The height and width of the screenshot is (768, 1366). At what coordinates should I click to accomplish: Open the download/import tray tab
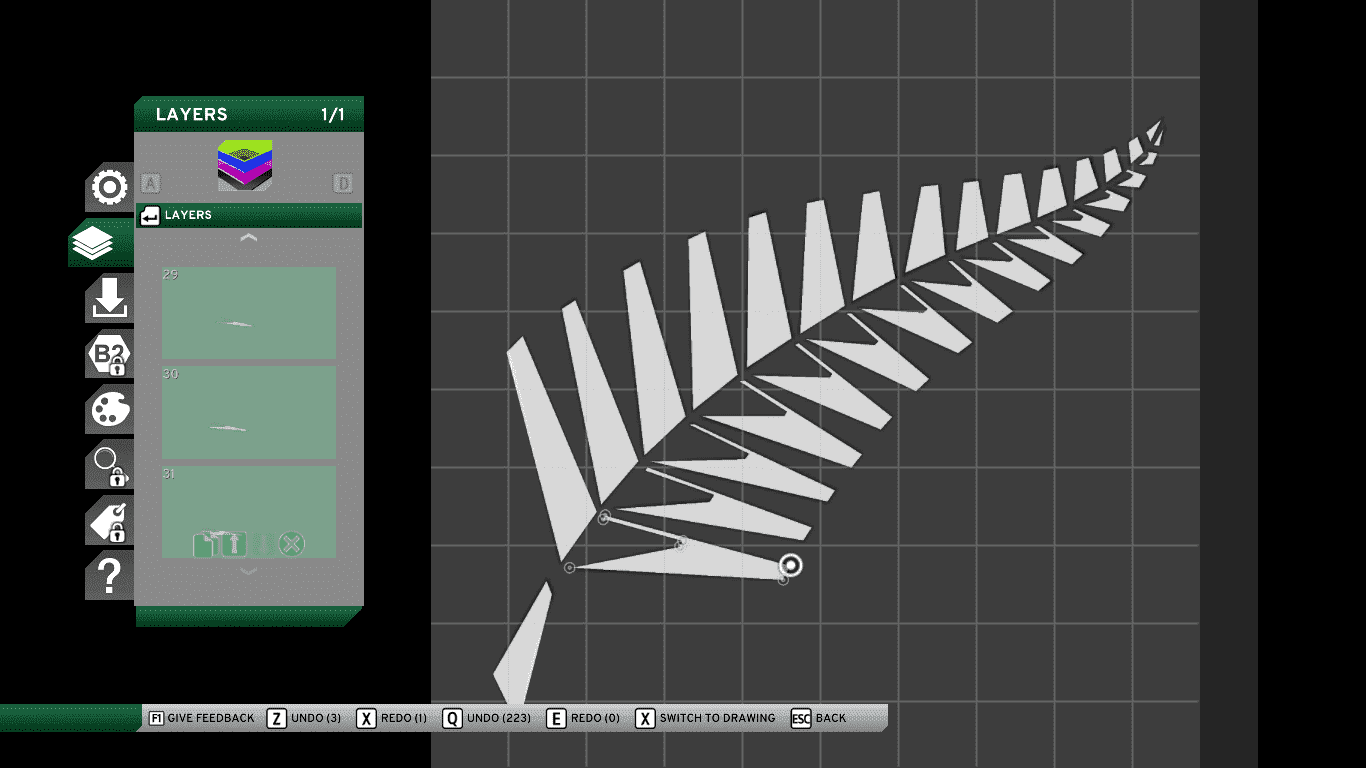(x=108, y=299)
